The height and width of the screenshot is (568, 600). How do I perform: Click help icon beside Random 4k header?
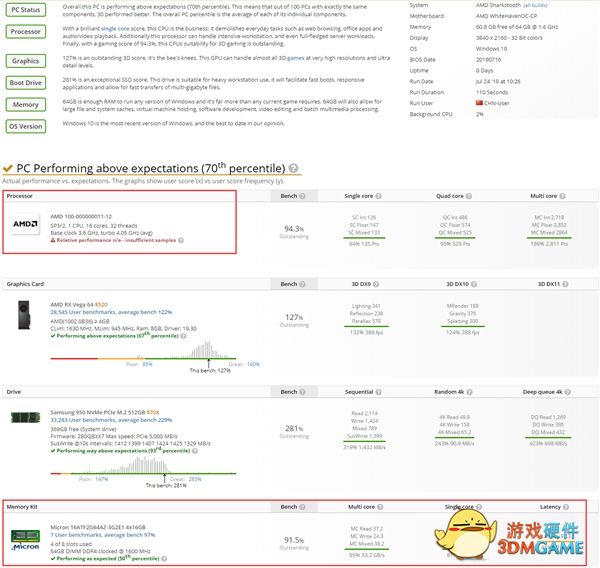coord(470,392)
